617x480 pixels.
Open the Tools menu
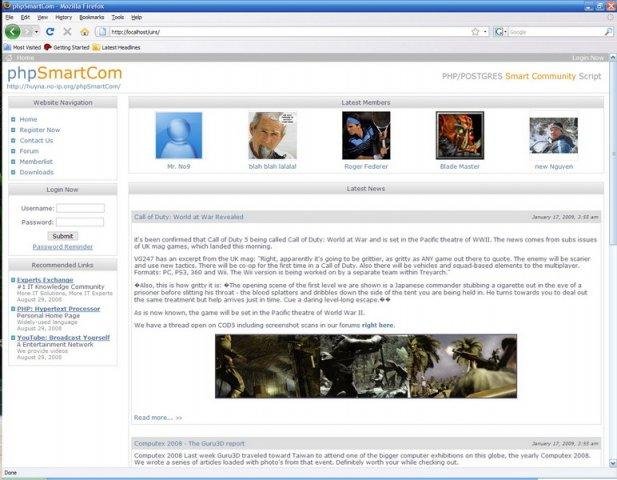[118, 17]
